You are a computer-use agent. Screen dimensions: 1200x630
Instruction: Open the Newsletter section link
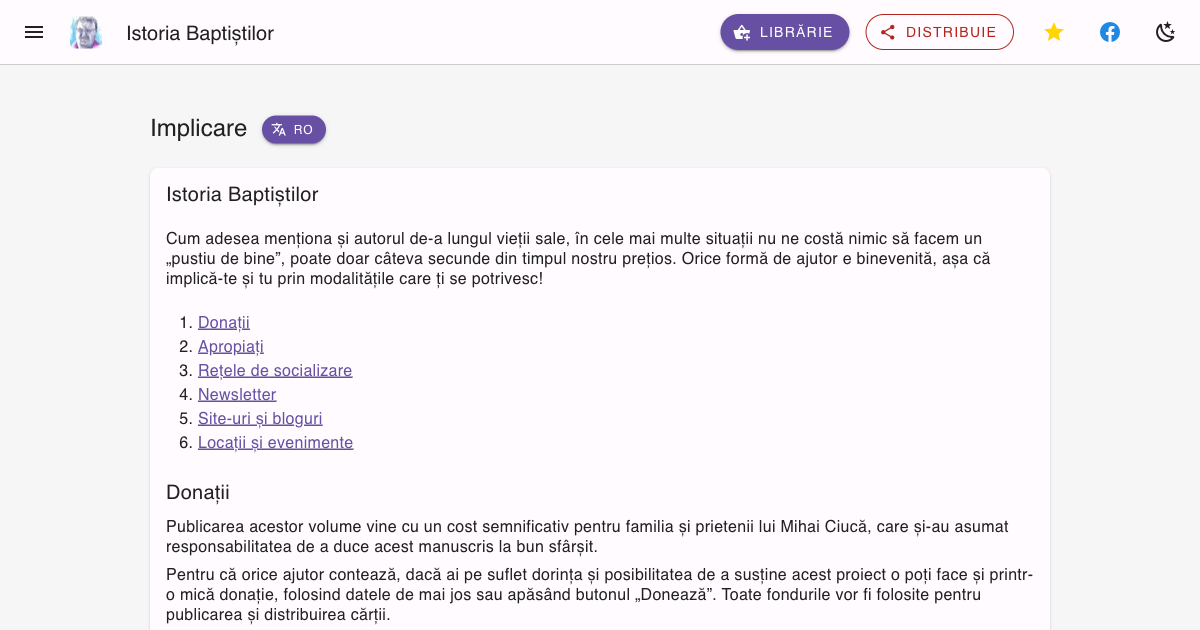pyautogui.click(x=237, y=394)
